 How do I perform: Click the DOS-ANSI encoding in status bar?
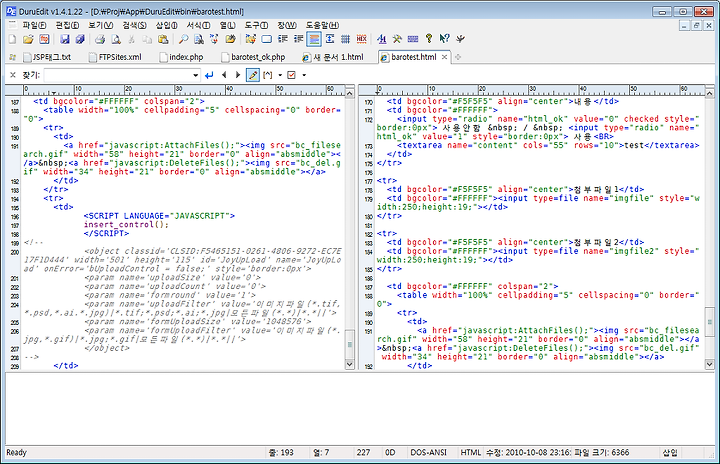428,453
